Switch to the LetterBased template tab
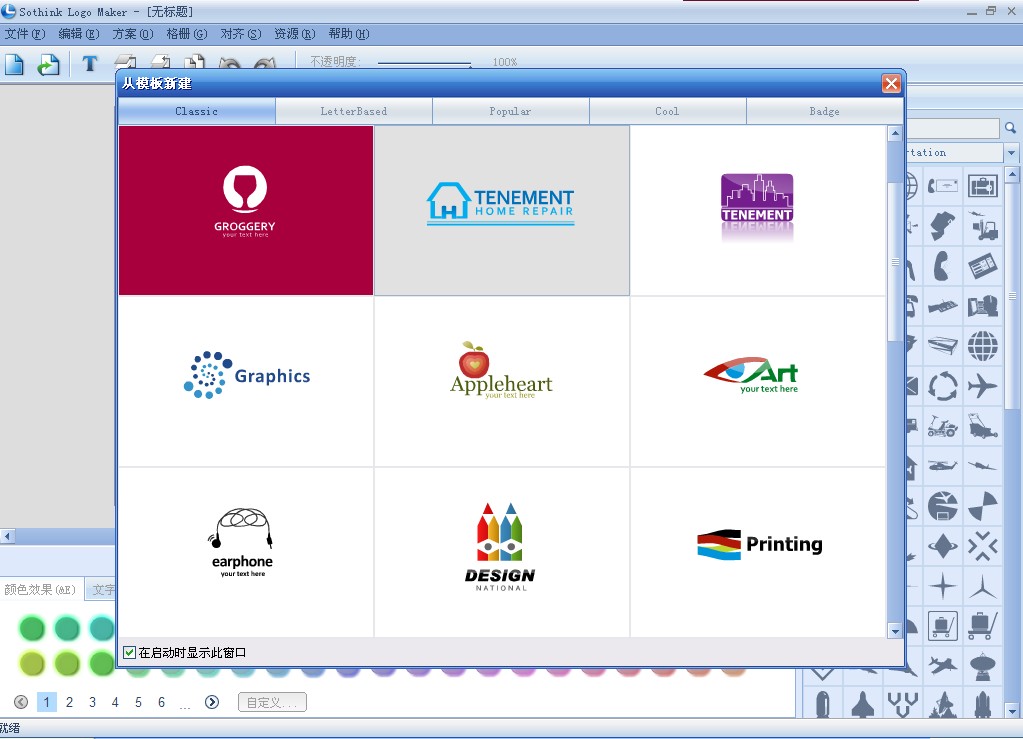 pyautogui.click(x=354, y=112)
